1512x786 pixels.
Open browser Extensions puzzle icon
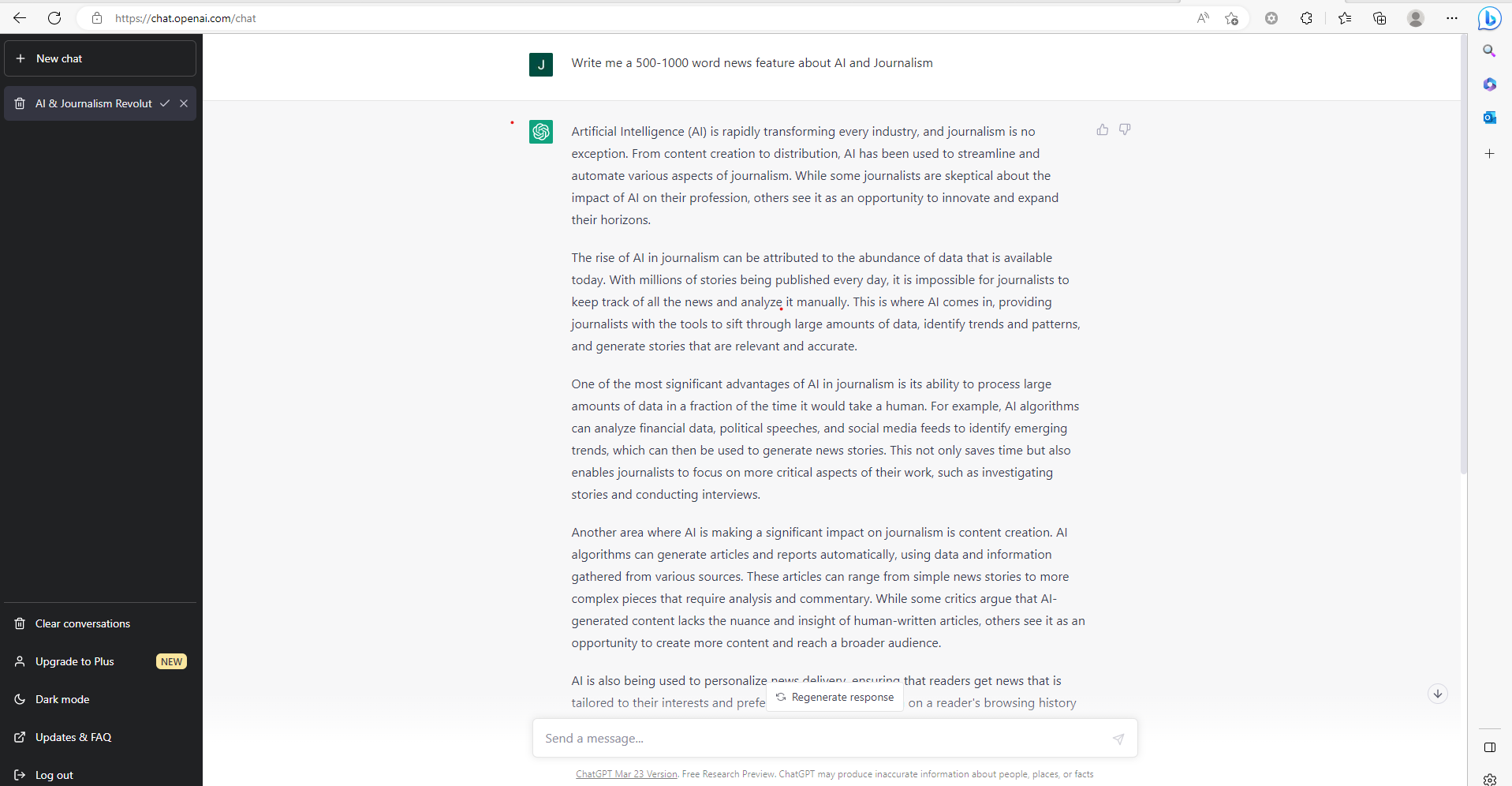(x=1306, y=18)
